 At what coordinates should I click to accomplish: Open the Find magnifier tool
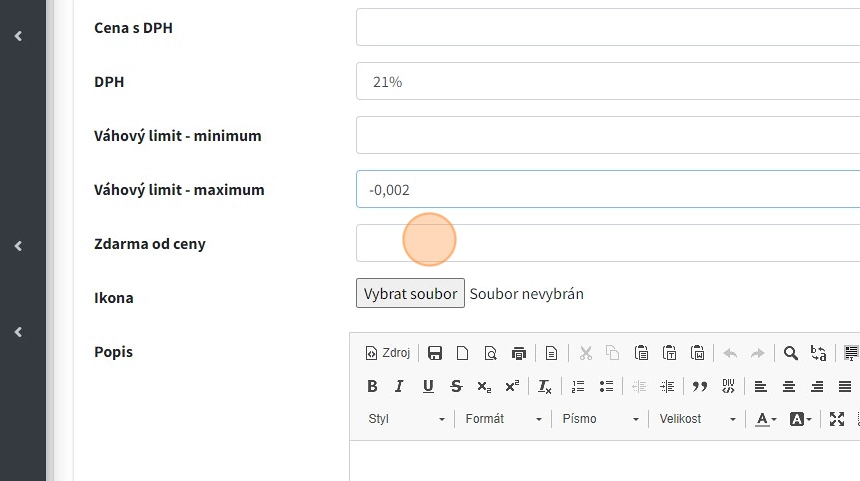(790, 353)
